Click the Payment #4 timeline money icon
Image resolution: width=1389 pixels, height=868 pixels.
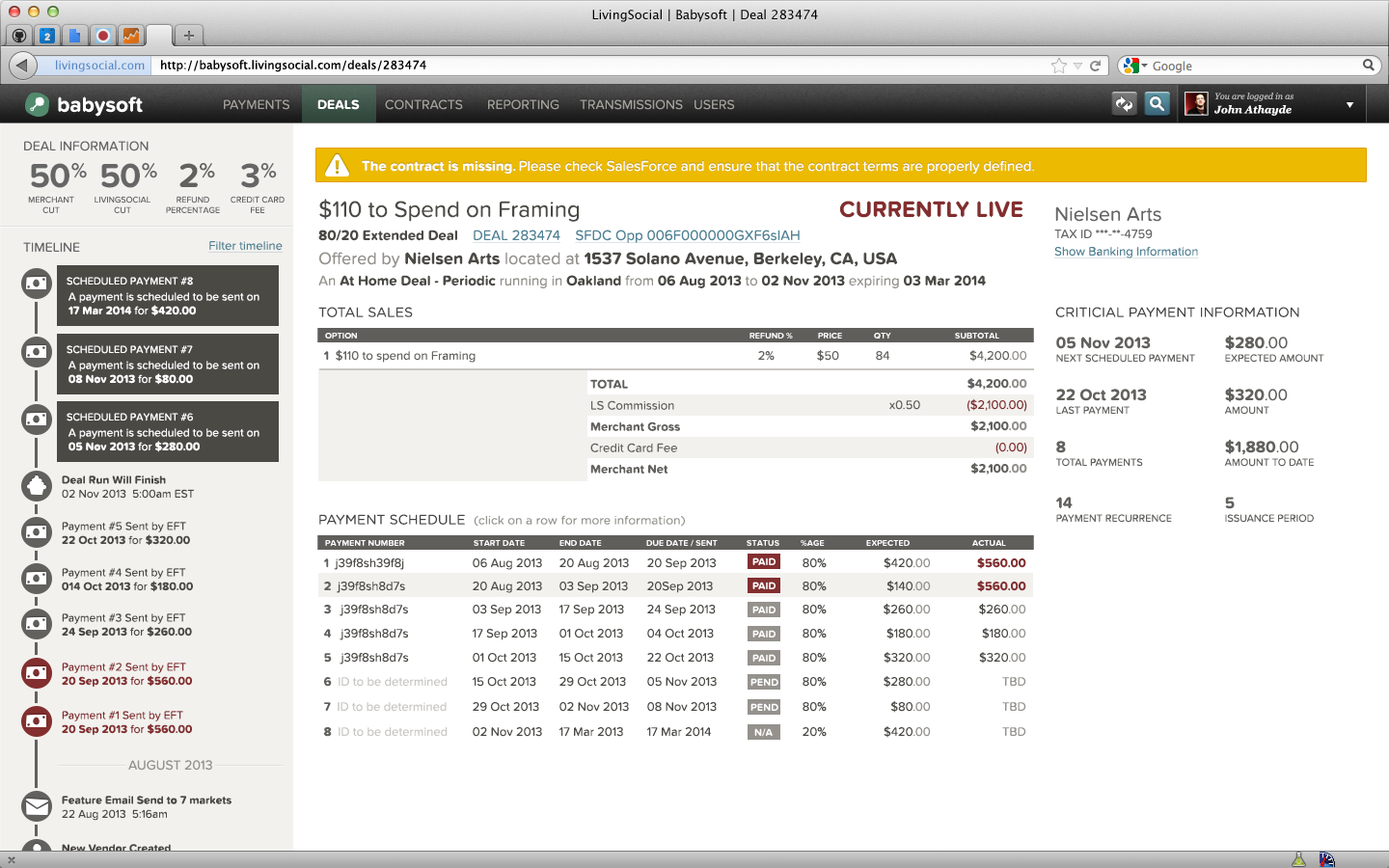[x=37, y=579]
